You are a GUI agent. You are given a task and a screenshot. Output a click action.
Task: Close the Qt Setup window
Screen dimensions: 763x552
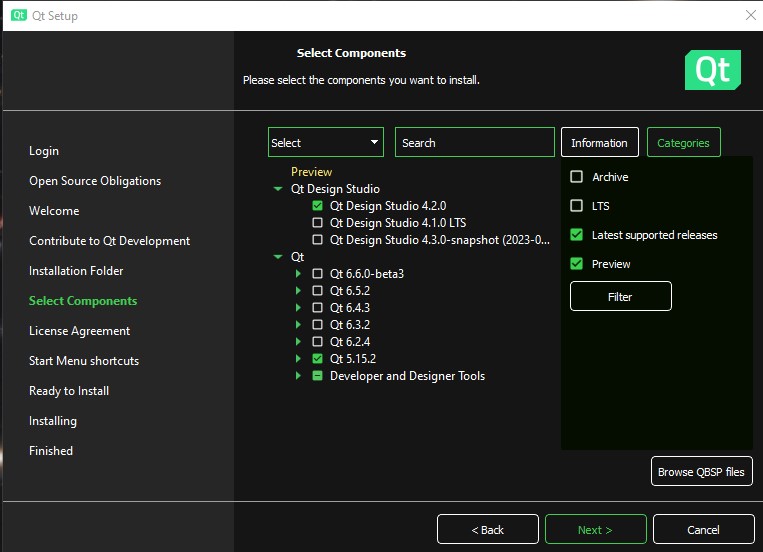751,15
